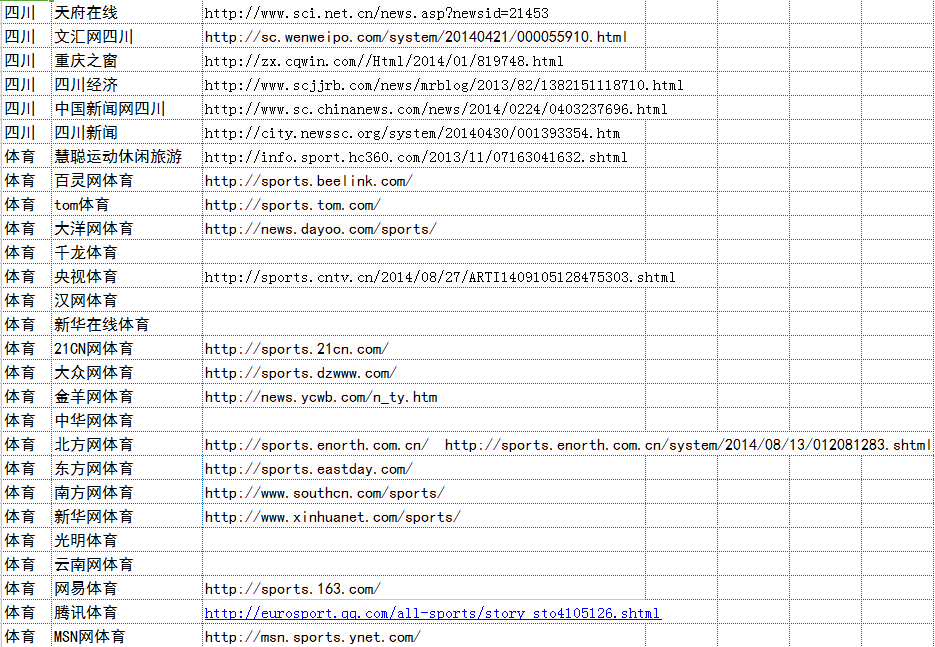Select the 四川经济 cell

tap(126, 85)
